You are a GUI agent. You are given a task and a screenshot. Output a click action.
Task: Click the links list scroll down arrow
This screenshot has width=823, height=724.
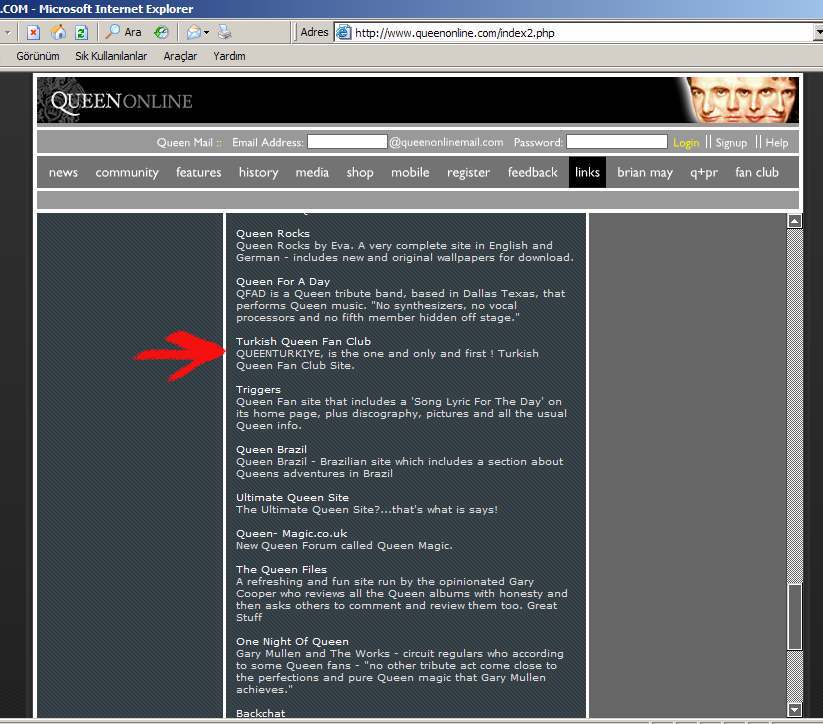click(x=795, y=710)
